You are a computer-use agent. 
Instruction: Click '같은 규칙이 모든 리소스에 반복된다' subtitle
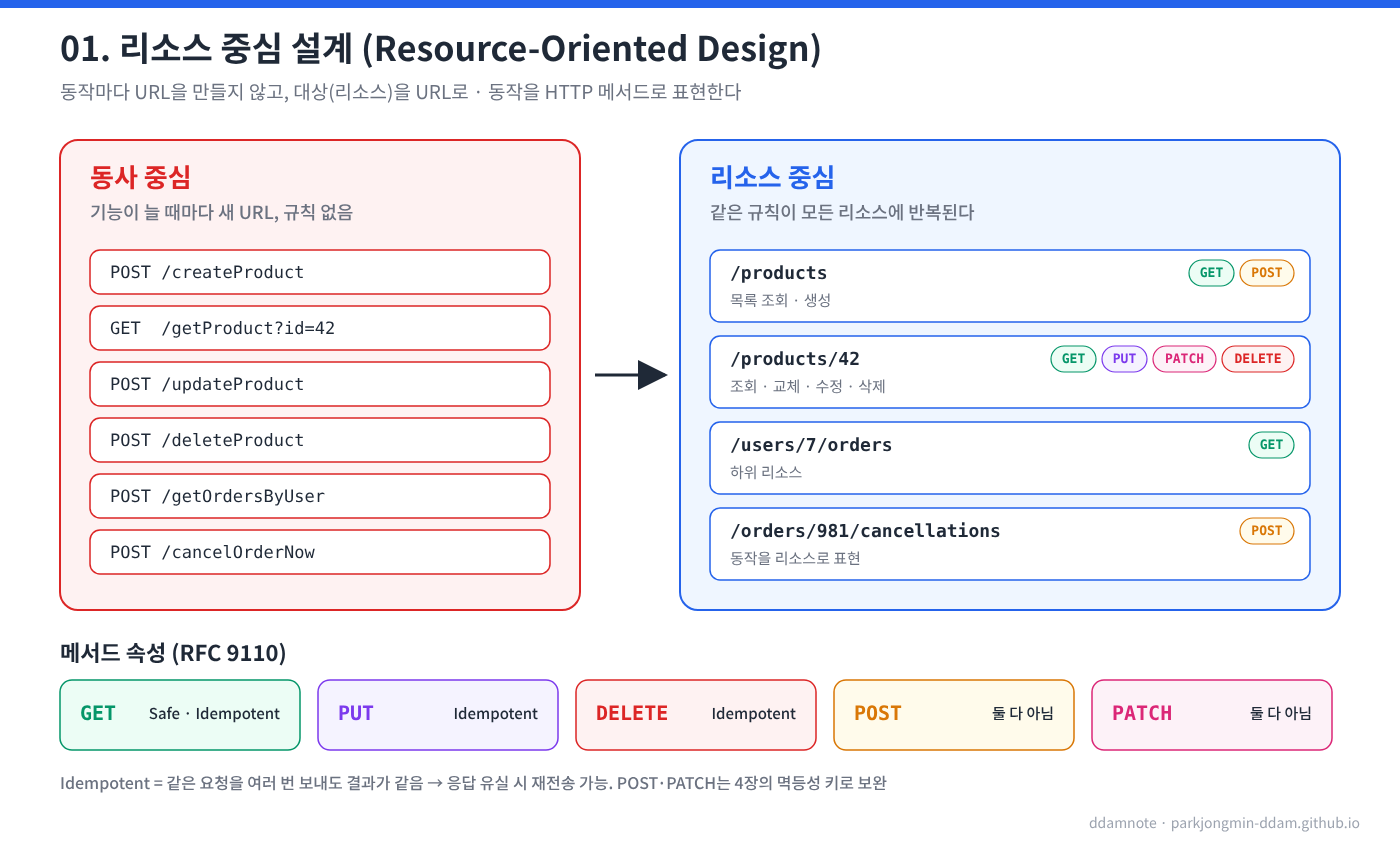[842, 212]
